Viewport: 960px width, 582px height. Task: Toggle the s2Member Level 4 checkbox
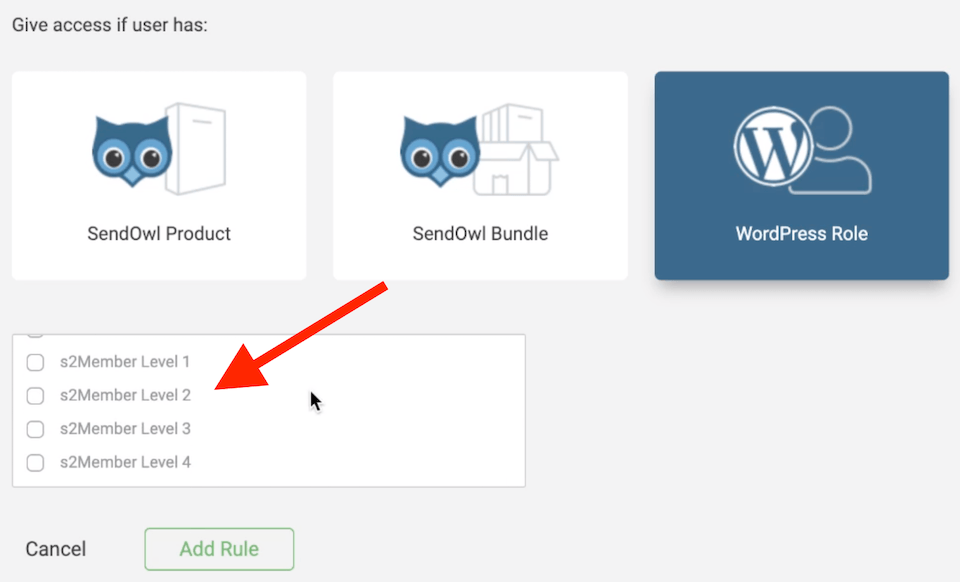click(x=36, y=463)
